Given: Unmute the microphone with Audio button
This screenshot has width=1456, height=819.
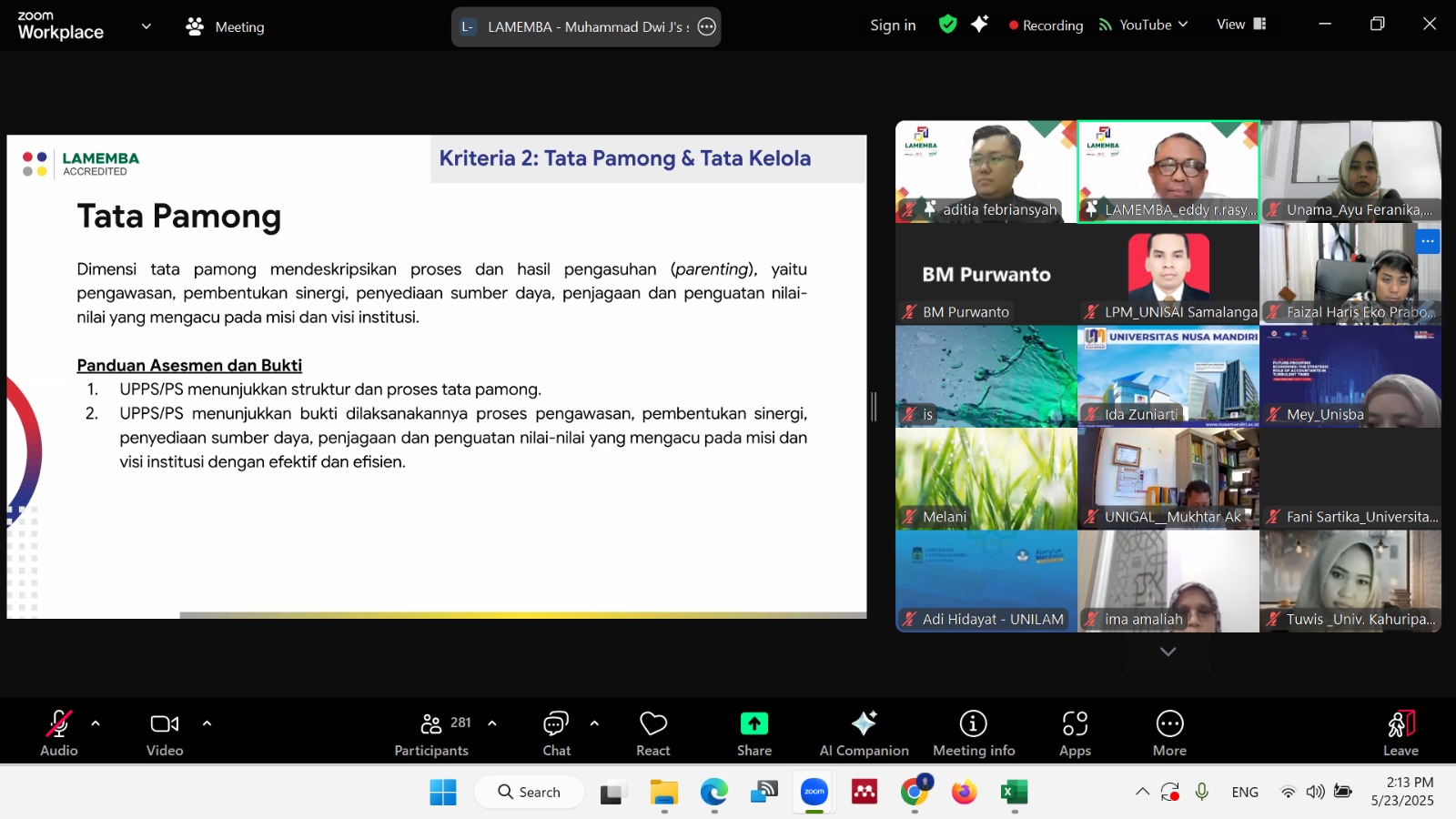Looking at the screenshot, I should tap(59, 733).
